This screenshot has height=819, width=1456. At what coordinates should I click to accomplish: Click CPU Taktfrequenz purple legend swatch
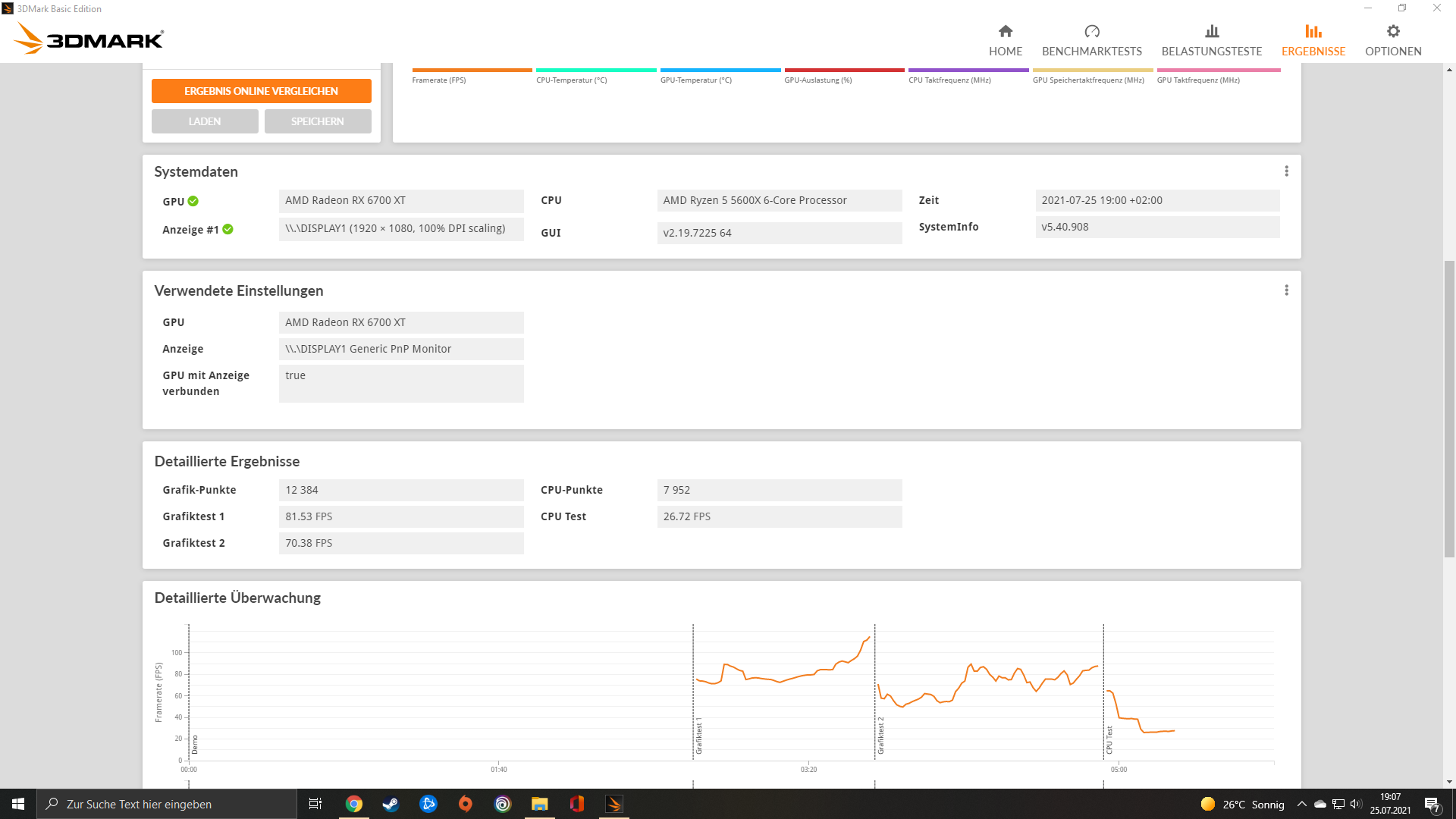pyautogui.click(x=968, y=71)
